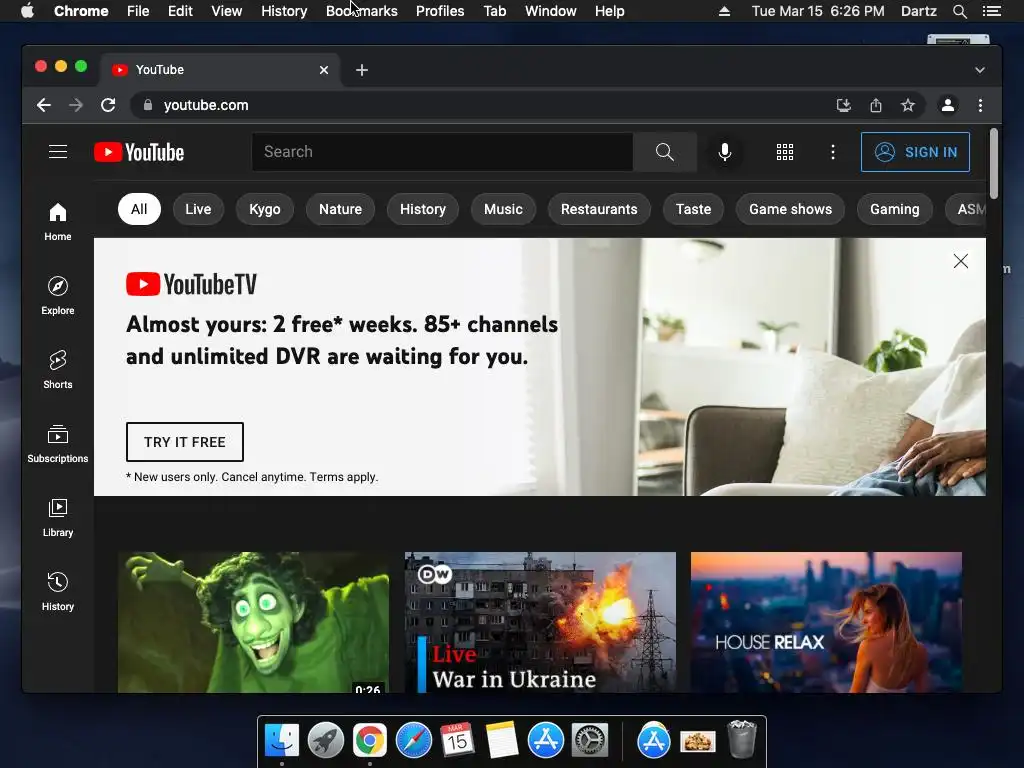Select the History filter chip

click(423, 209)
